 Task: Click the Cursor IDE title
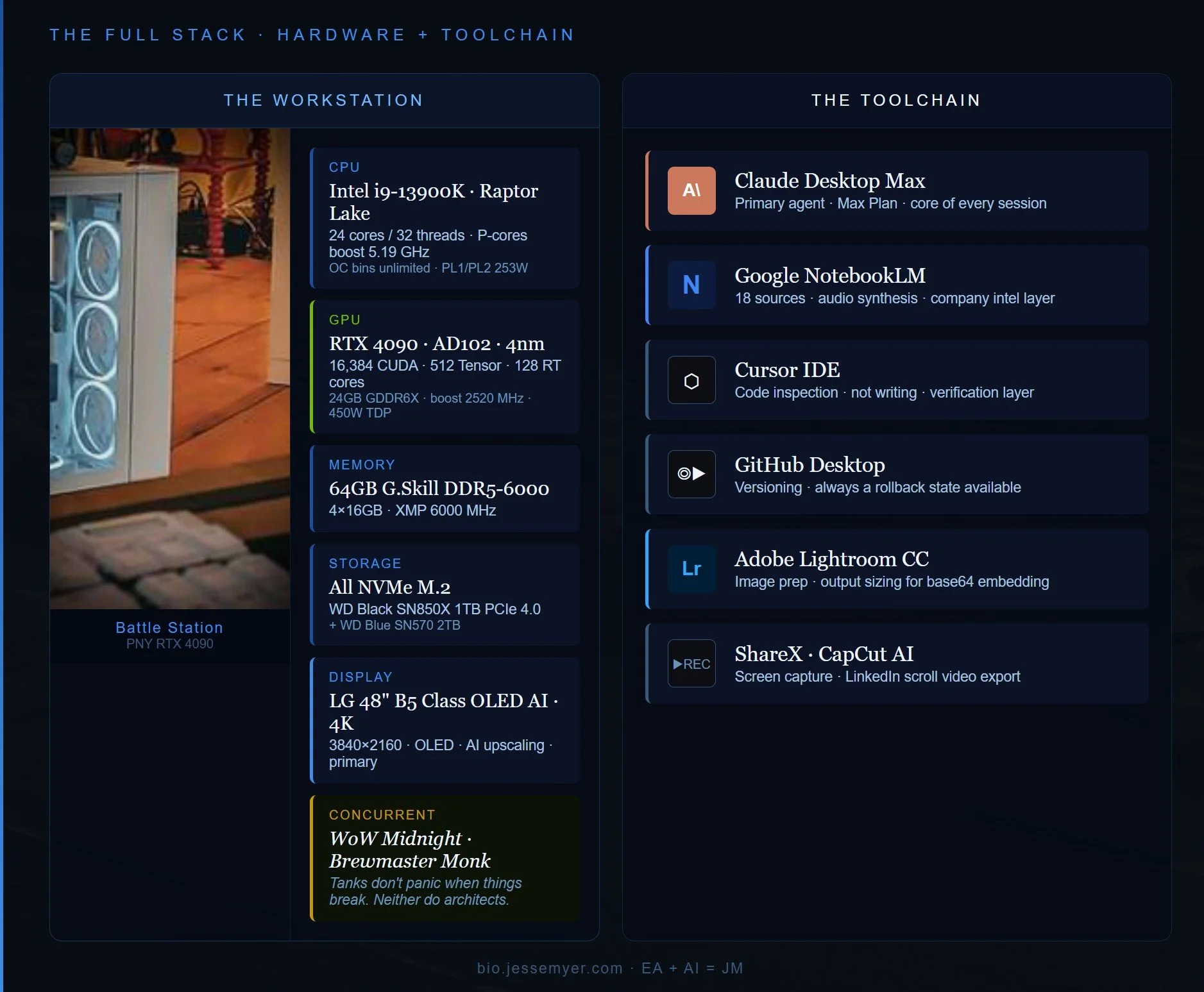tap(787, 370)
